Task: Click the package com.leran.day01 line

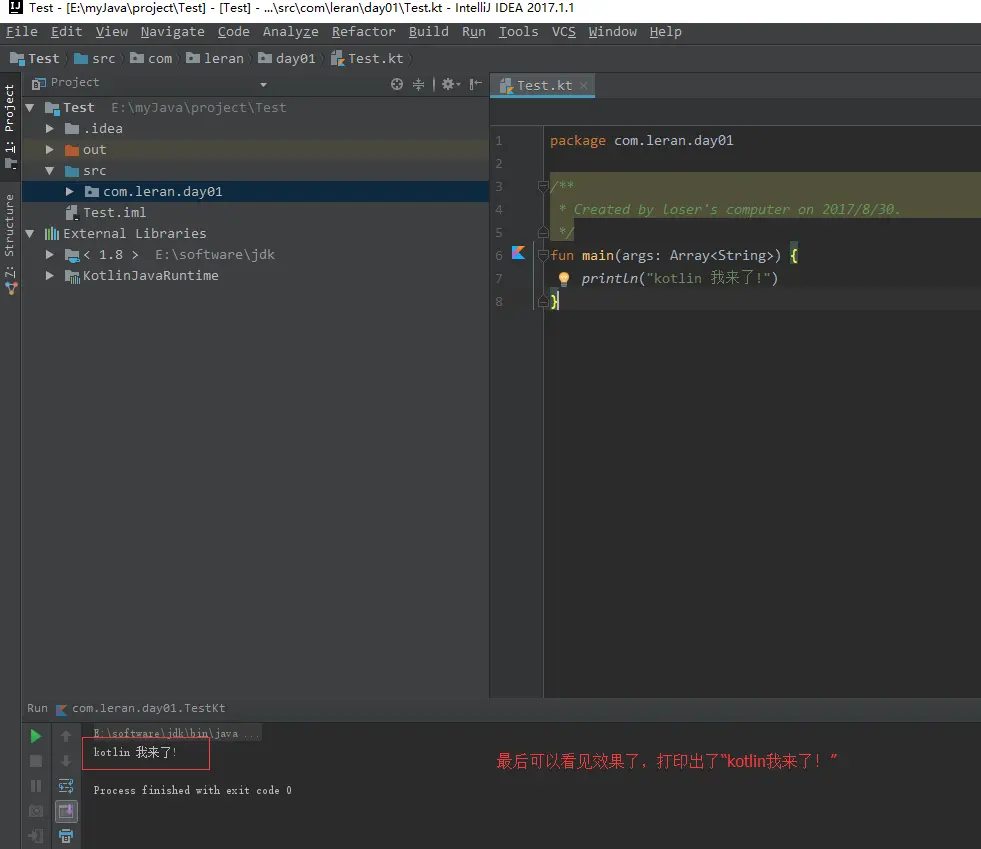Action: click(641, 140)
